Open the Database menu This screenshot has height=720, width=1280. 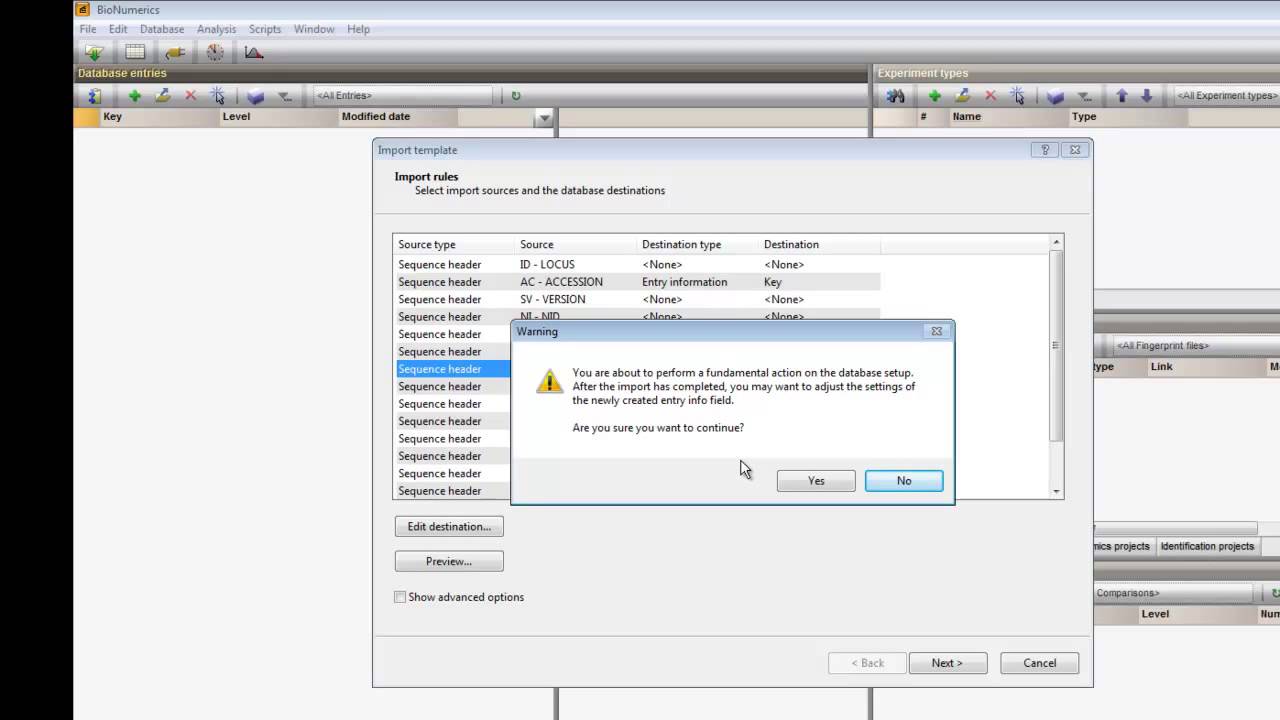[162, 29]
